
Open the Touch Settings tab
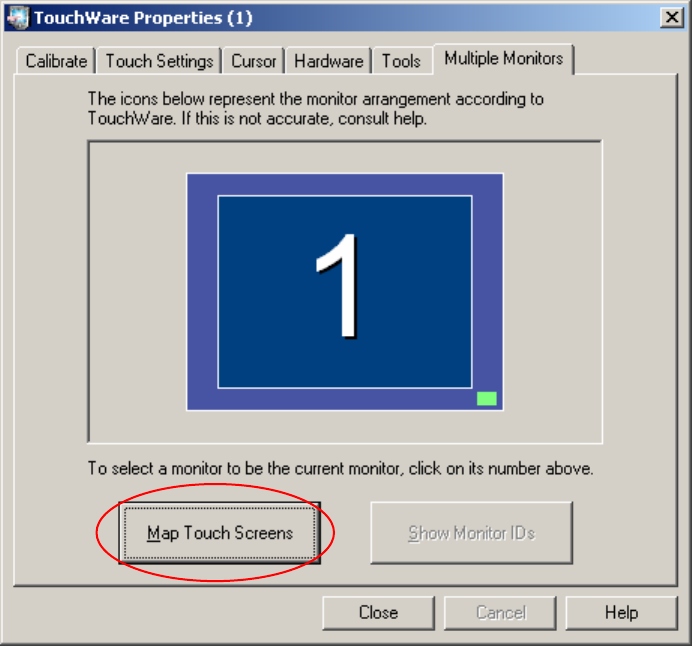point(159,61)
